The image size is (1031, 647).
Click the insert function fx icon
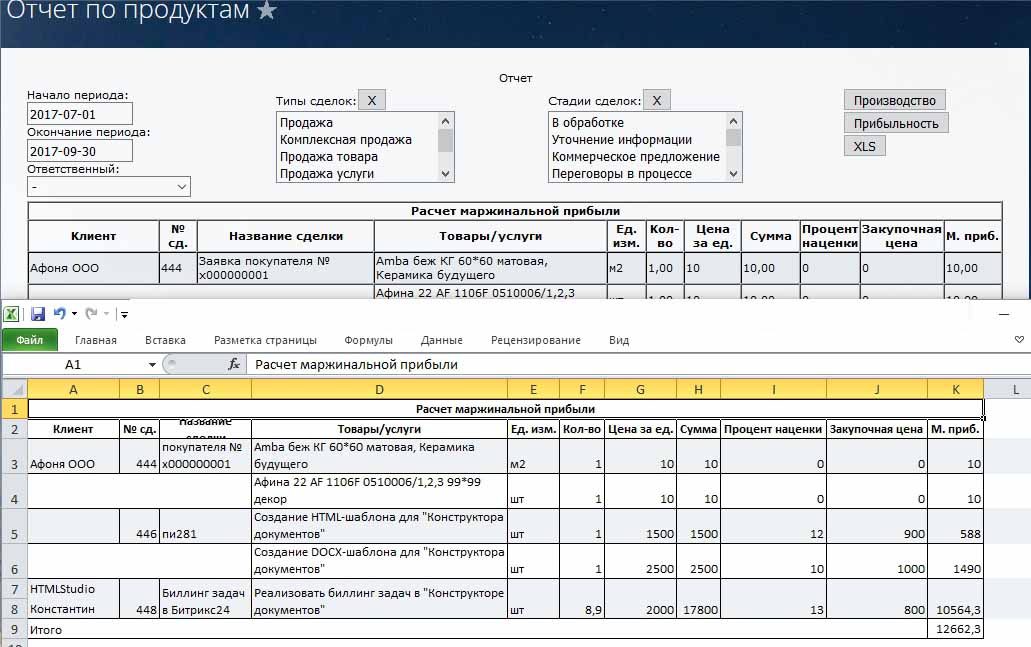point(234,365)
